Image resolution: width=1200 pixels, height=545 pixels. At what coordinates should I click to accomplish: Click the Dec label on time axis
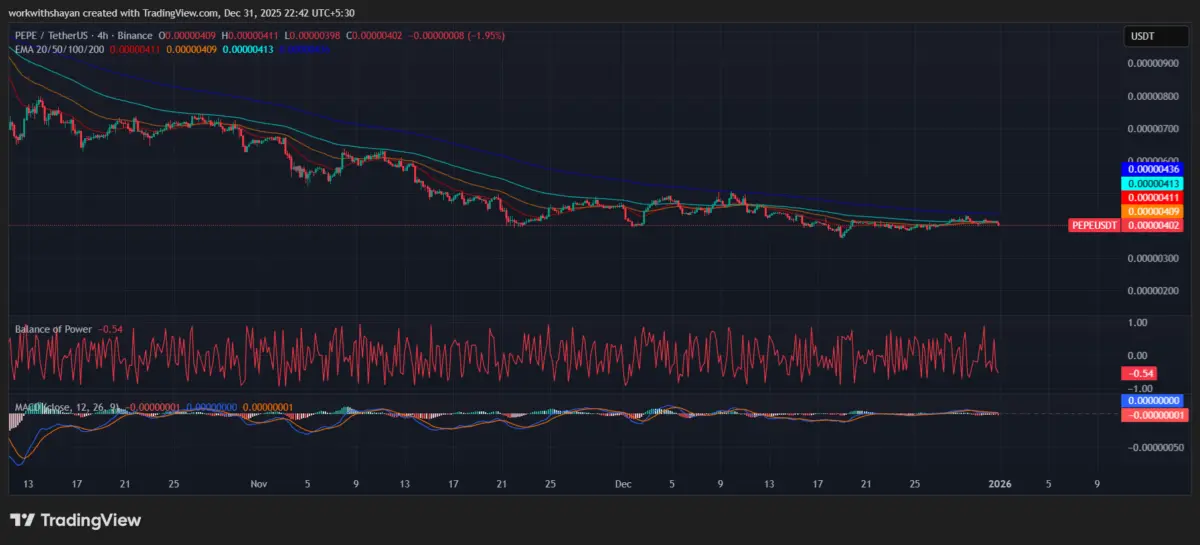click(623, 484)
